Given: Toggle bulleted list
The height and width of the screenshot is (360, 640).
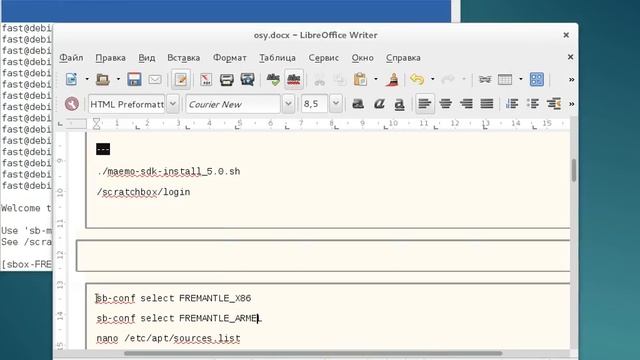Looking at the screenshot, I should 533,104.
